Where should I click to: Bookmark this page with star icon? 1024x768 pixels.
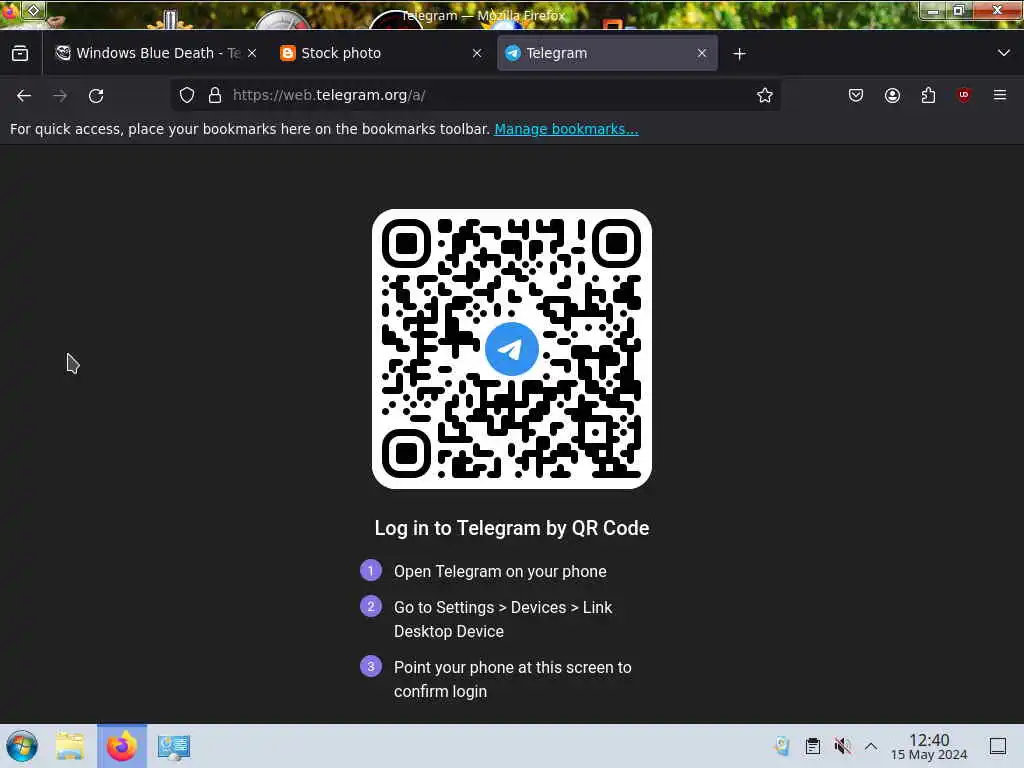tap(765, 95)
